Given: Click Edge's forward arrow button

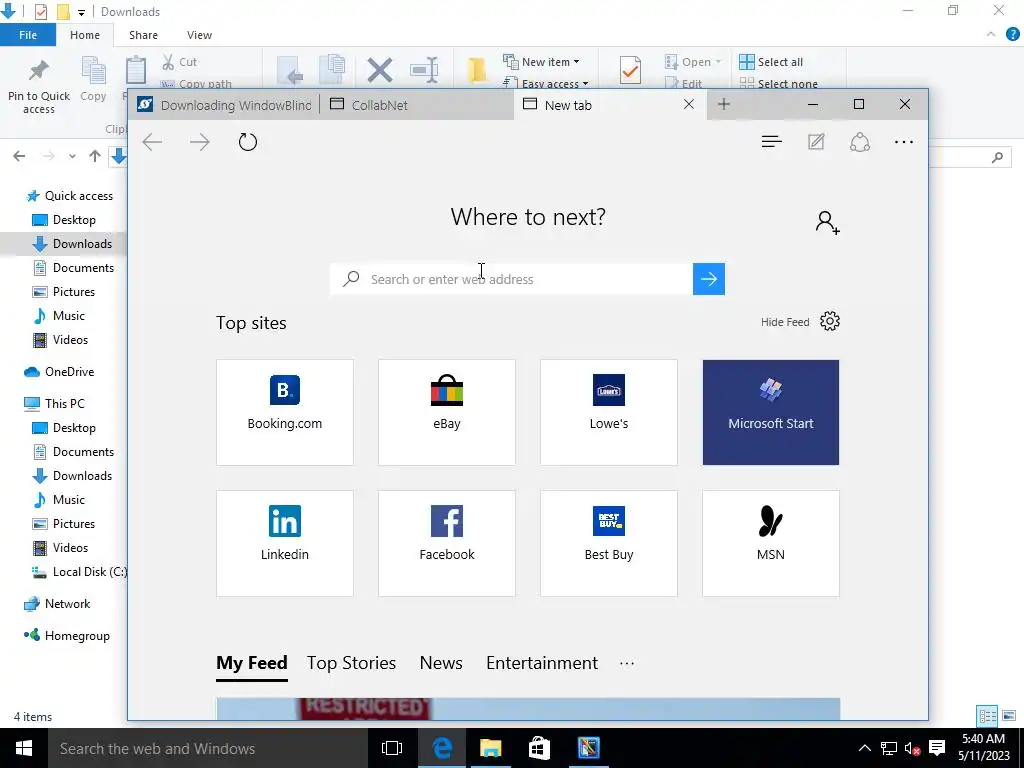Looking at the screenshot, I should point(200,142).
